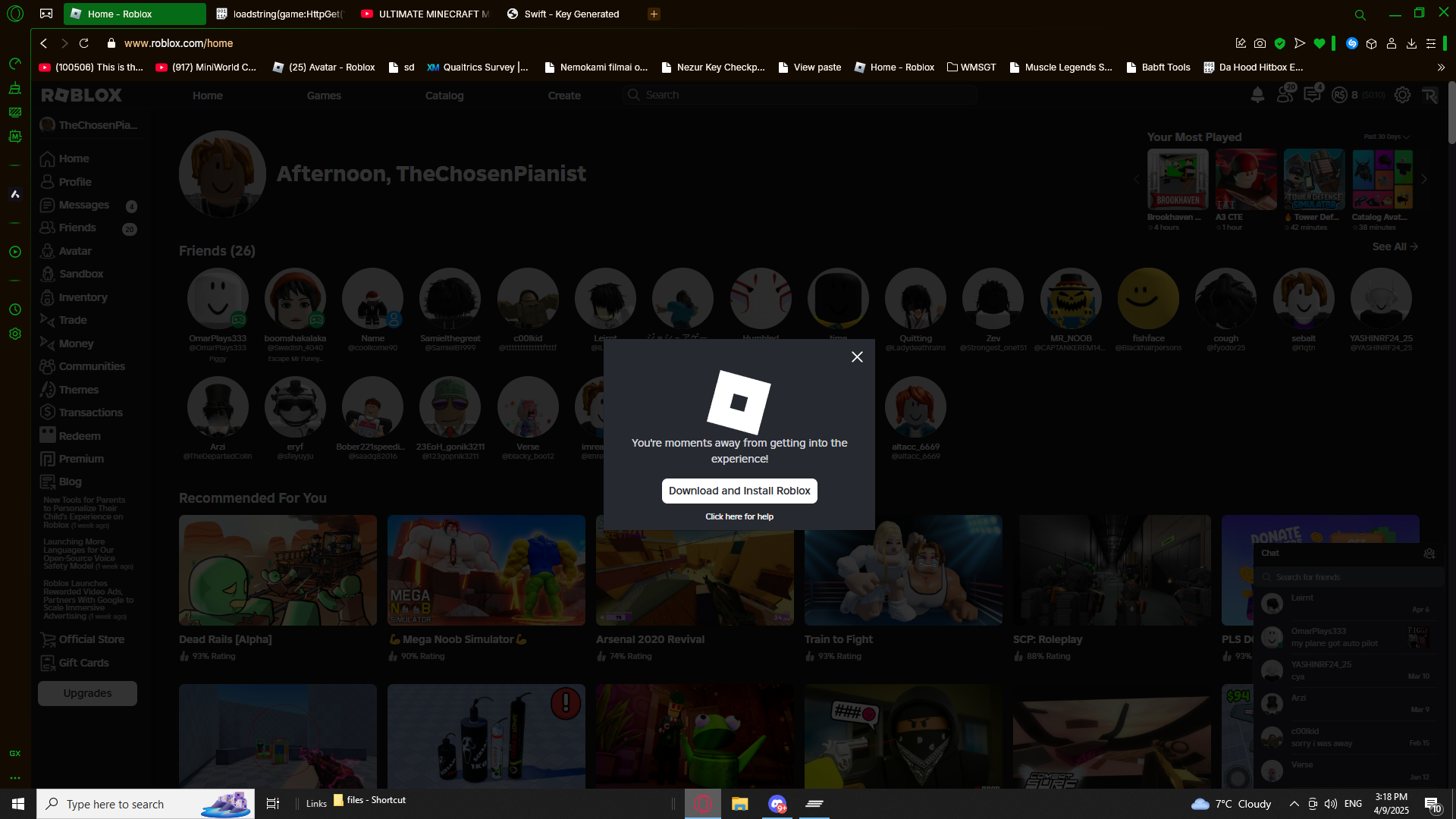Screen dimensions: 1456x819
Task: Open Gift Cards in the left sidebar
Action: point(83,663)
